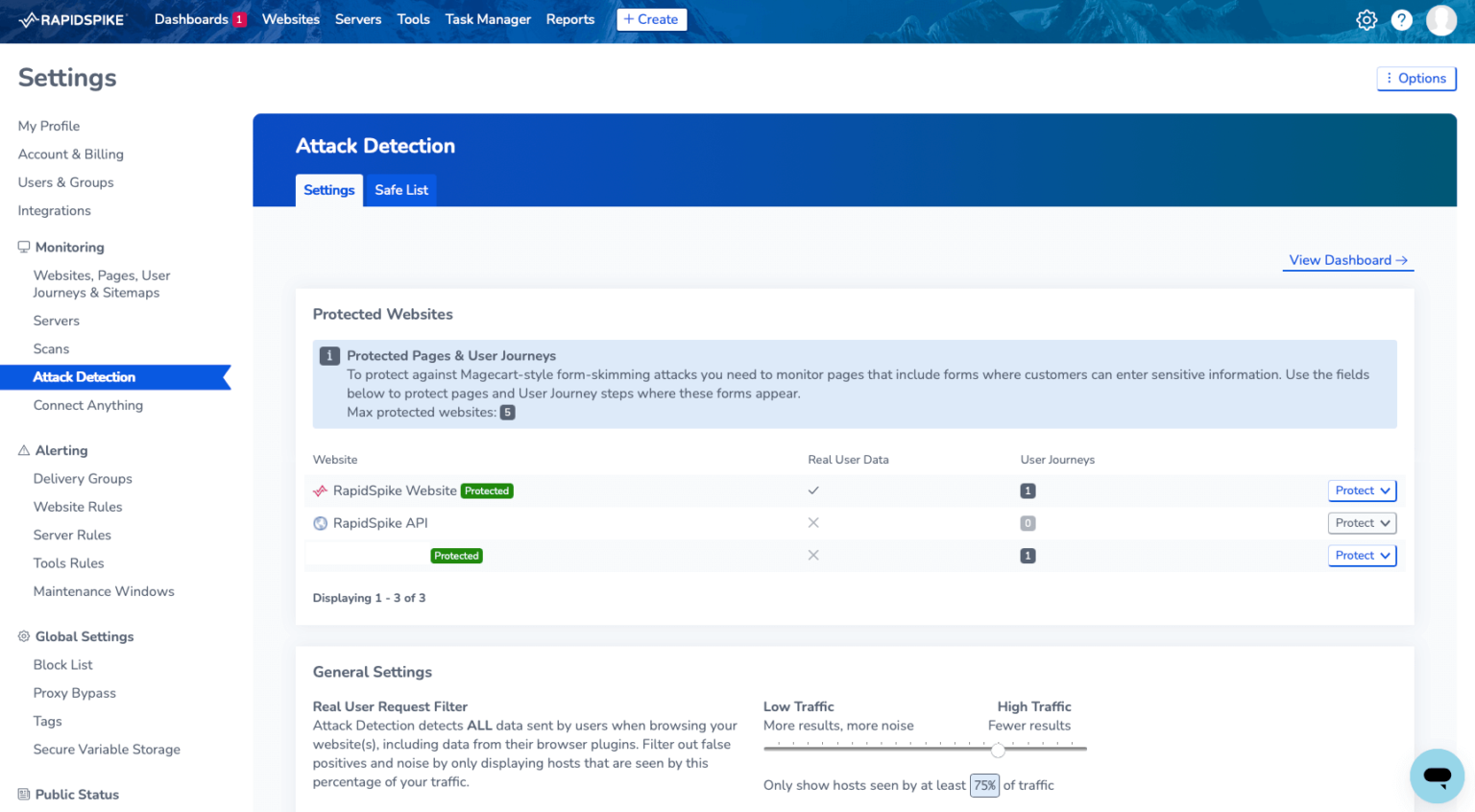Image resolution: width=1475 pixels, height=812 pixels.
Task: Click the RapidSpike Website heartbeat icon
Action: (318, 490)
